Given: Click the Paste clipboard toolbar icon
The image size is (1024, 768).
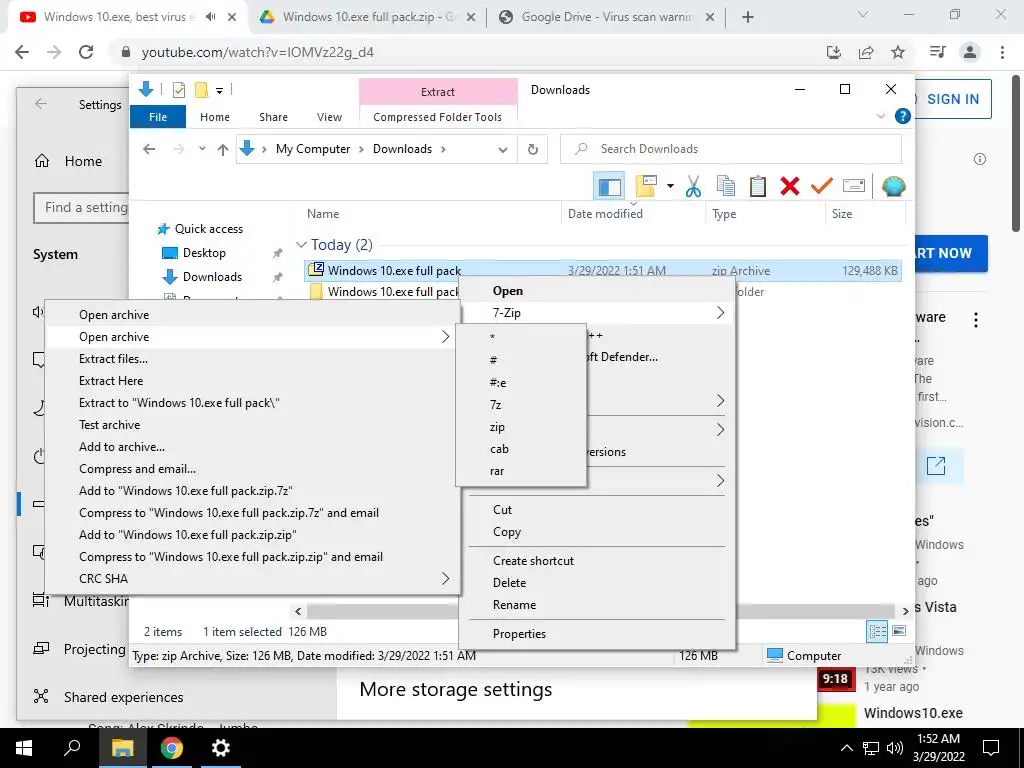Looking at the screenshot, I should (758, 186).
